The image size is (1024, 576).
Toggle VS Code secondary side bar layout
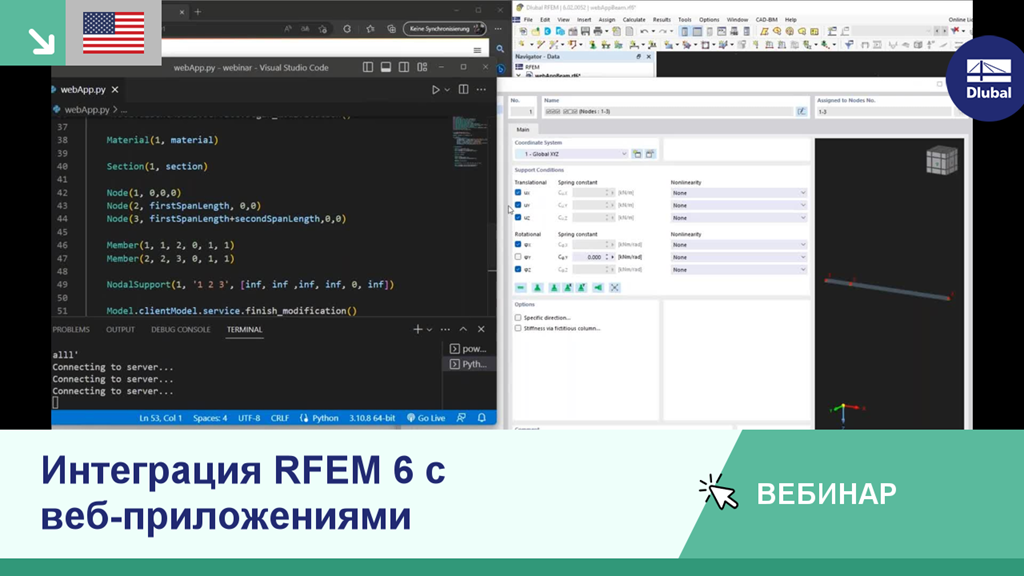click(404, 67)
